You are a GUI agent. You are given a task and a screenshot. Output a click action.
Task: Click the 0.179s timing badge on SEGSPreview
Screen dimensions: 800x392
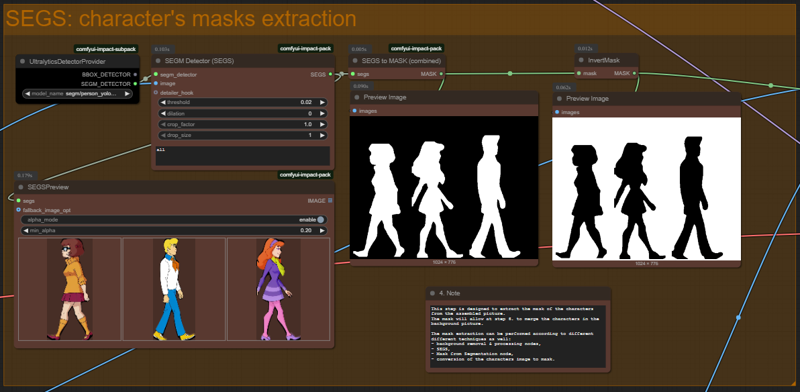[x=26, y=175]
